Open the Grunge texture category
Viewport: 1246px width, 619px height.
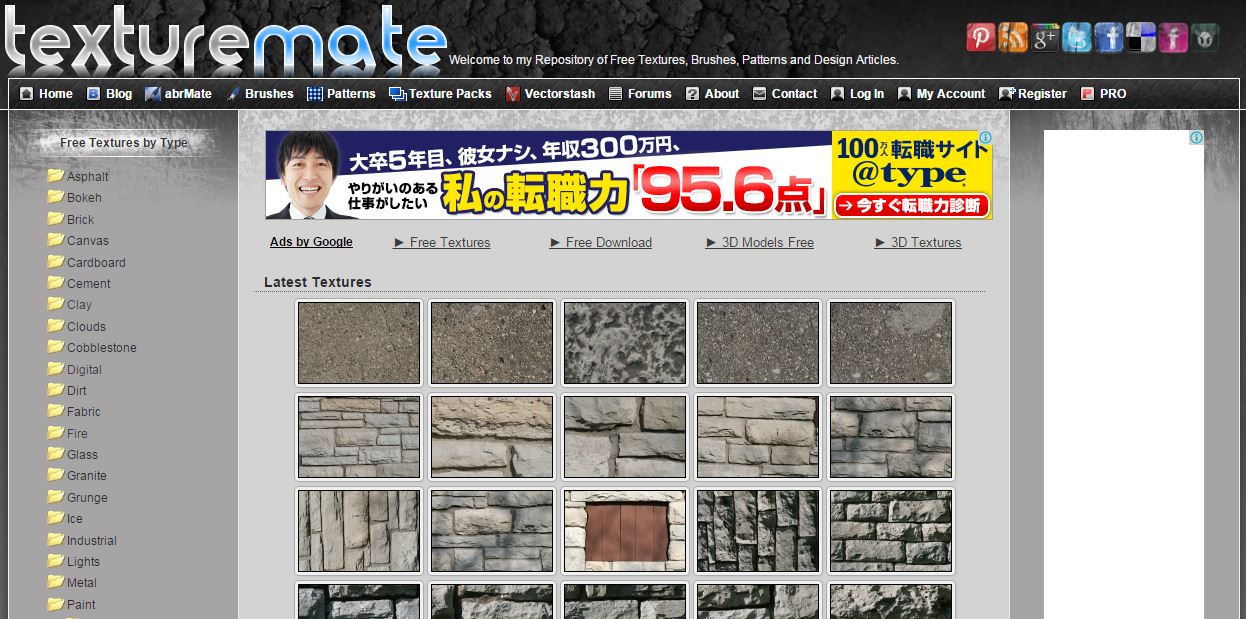[87, 497]
